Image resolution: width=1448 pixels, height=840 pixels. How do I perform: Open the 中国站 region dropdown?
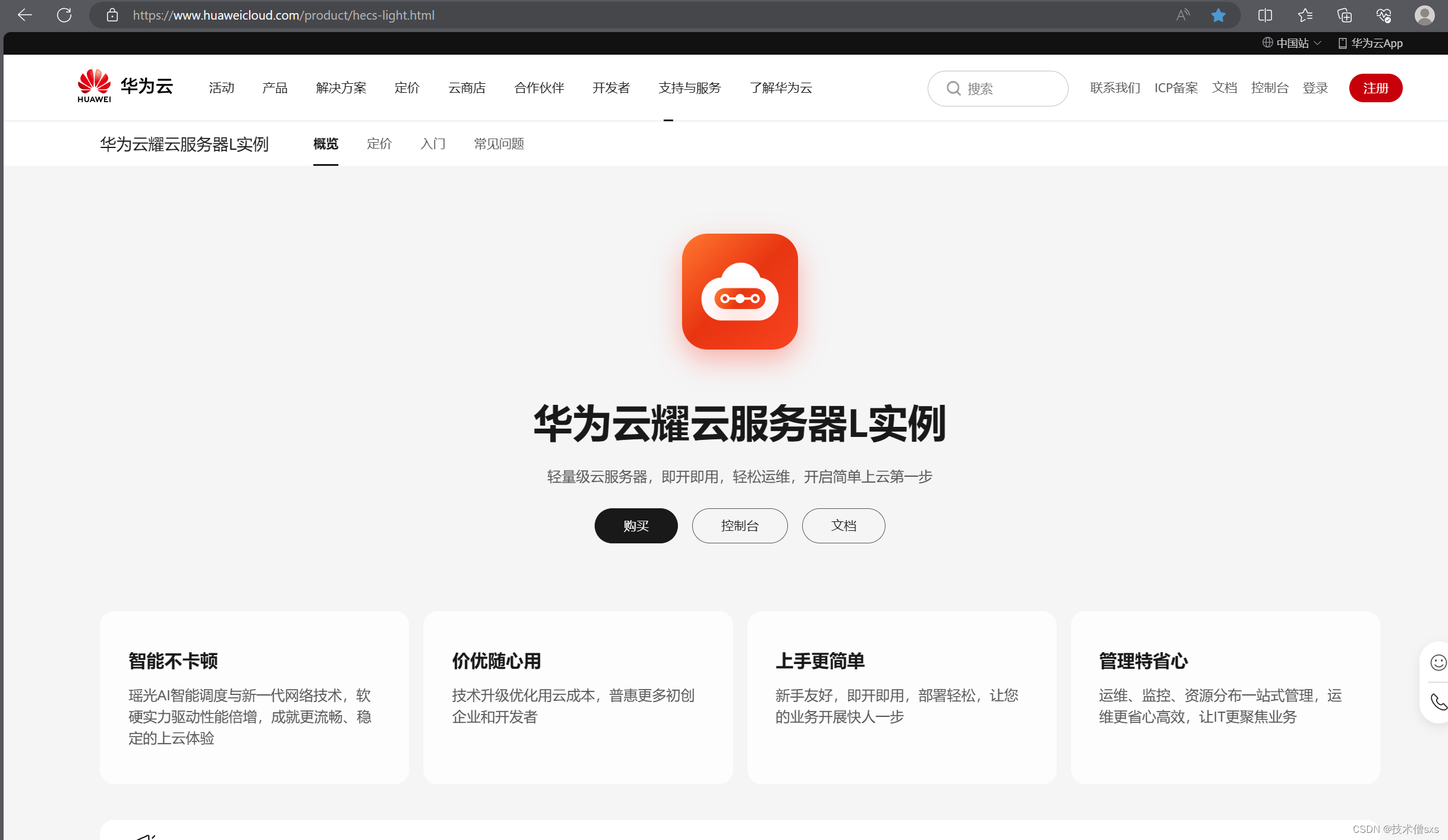click(x=1292, y=43)
